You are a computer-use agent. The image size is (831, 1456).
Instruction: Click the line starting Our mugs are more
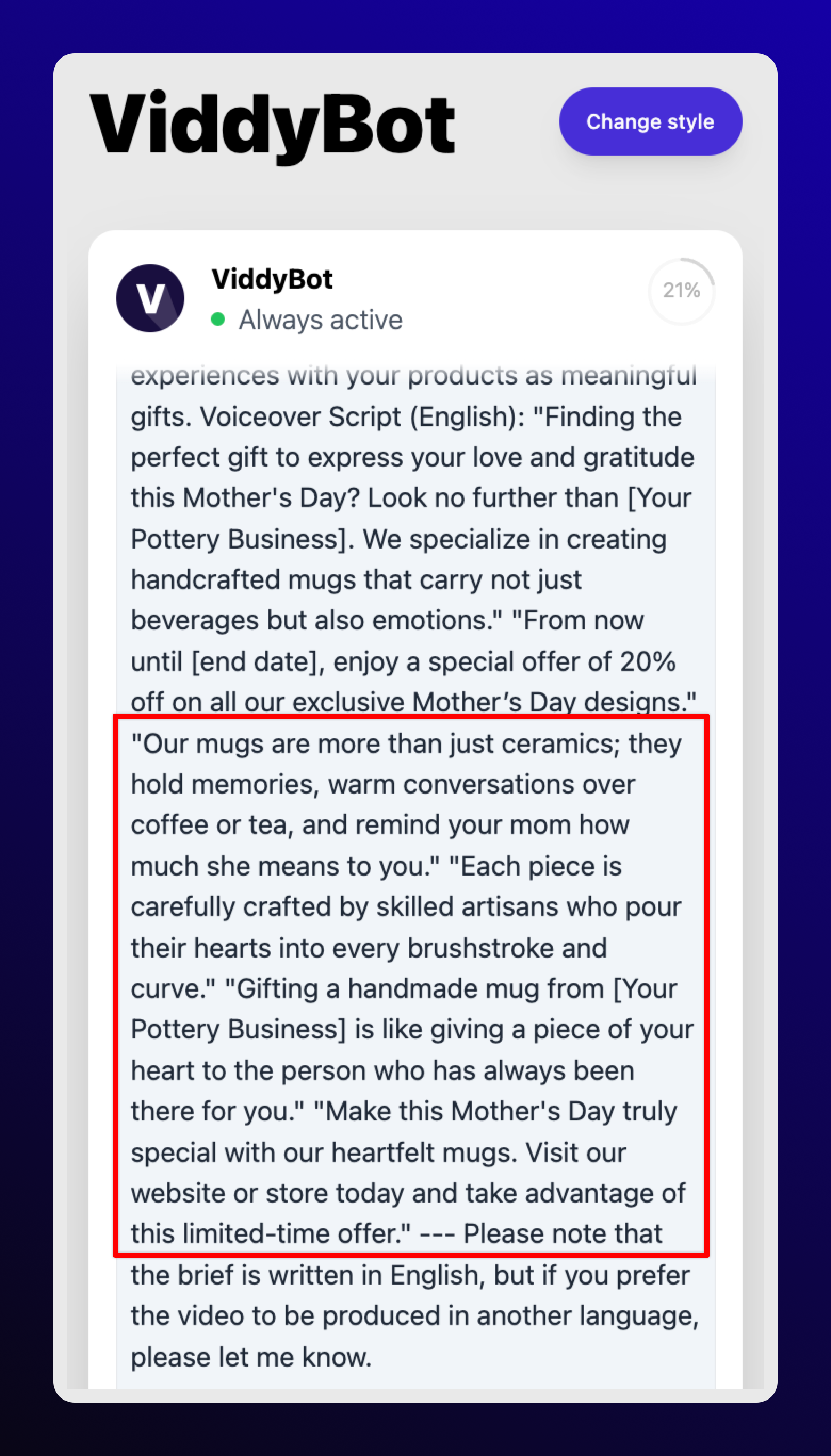tap(406, 744)
